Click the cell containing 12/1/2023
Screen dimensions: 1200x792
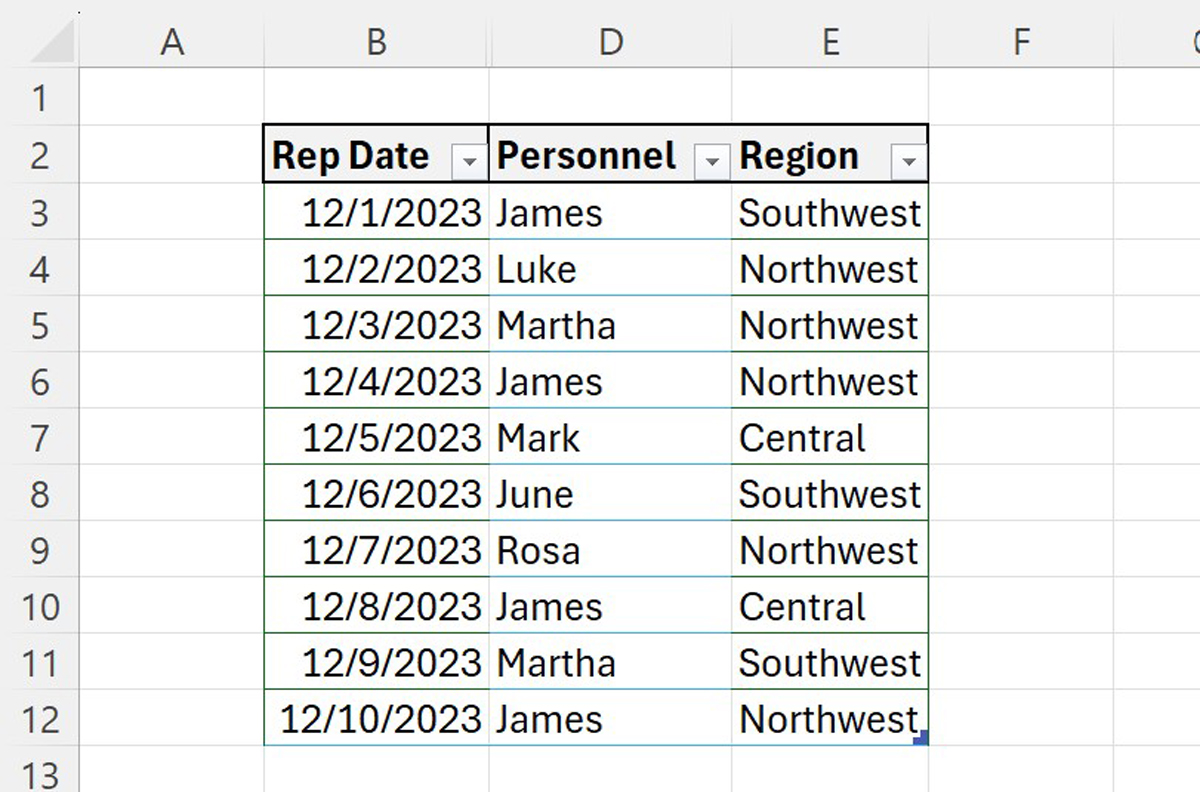tap(375, 212)
